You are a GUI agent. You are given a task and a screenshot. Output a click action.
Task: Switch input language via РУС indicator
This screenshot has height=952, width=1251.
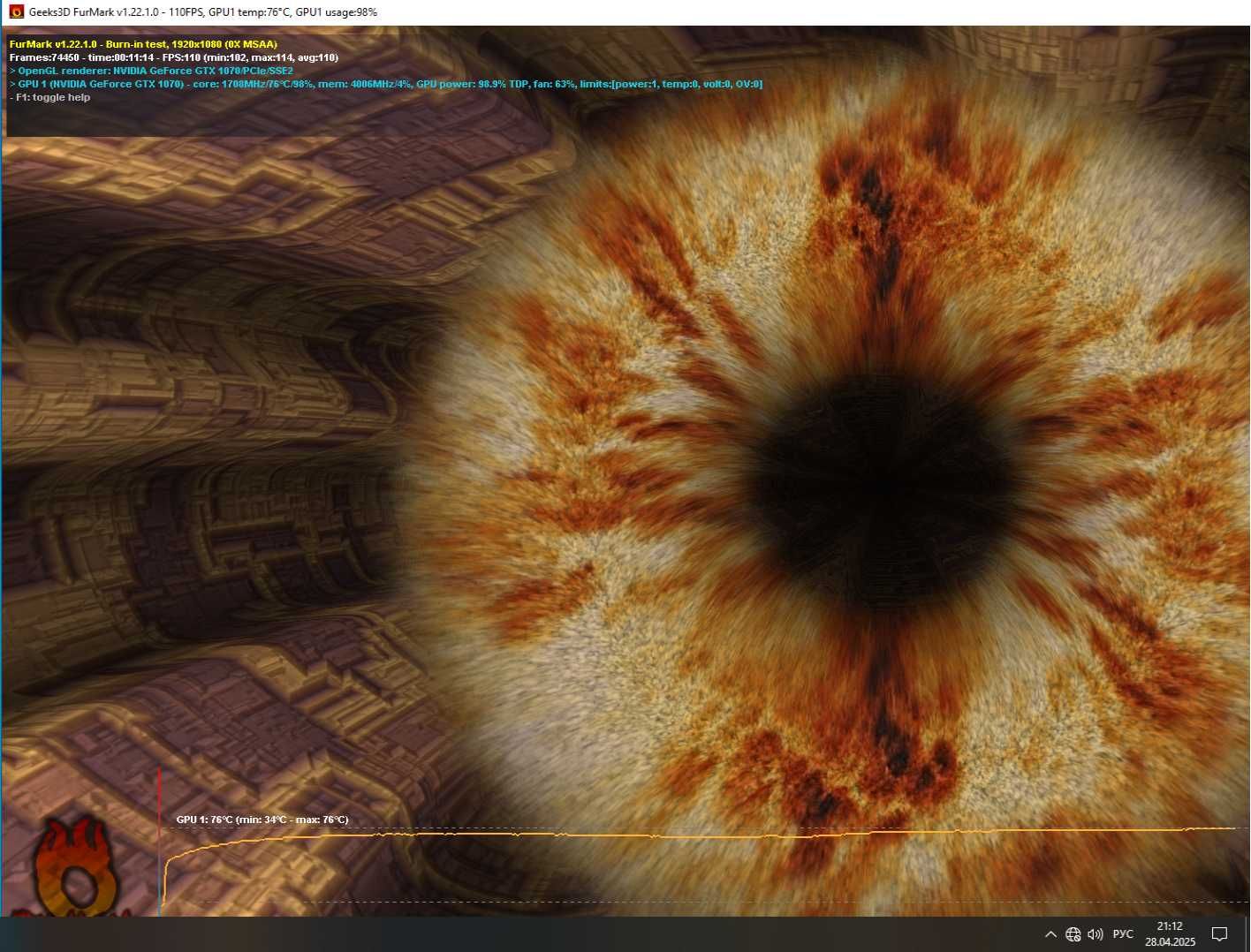(x=1123, y=934)
